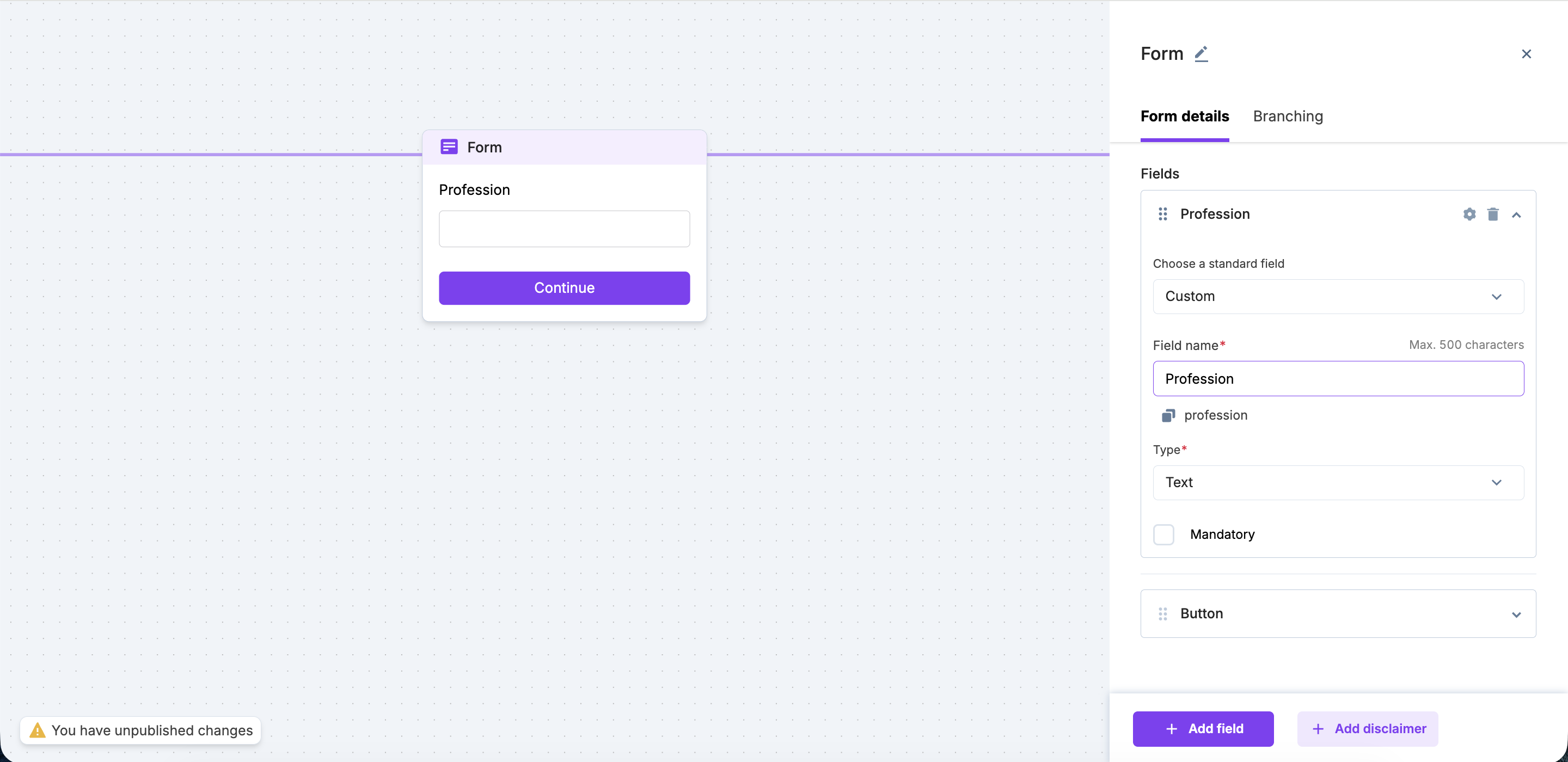This screenshot has width=1568, height=762.
Task: Select the Form details tab
Action: 1185,116
